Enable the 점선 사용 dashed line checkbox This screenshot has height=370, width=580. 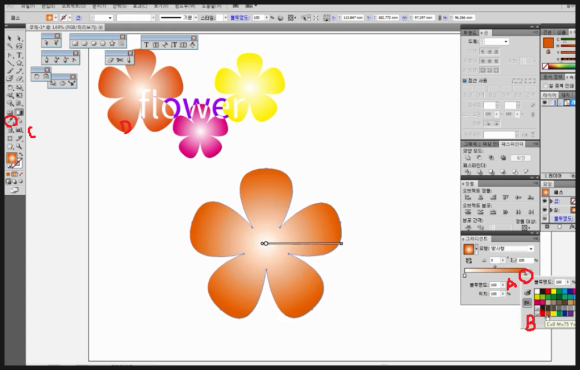(465, 81)
